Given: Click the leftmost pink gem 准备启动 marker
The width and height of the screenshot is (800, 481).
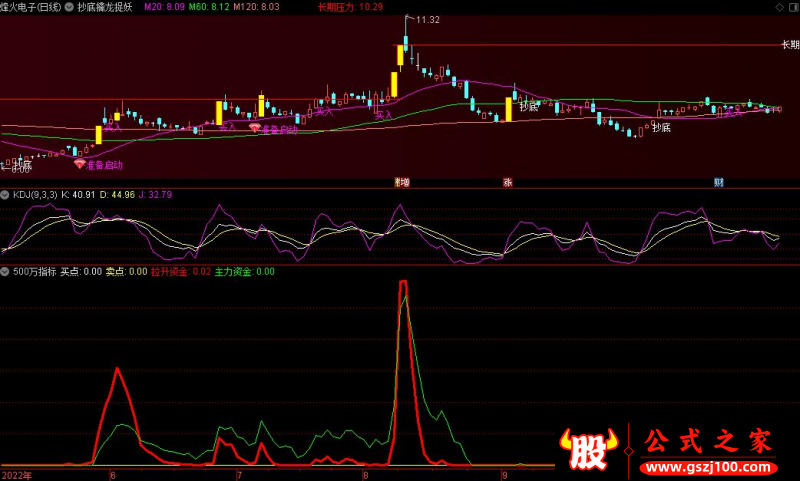Looking at the screenshot, I should [80, 163].
